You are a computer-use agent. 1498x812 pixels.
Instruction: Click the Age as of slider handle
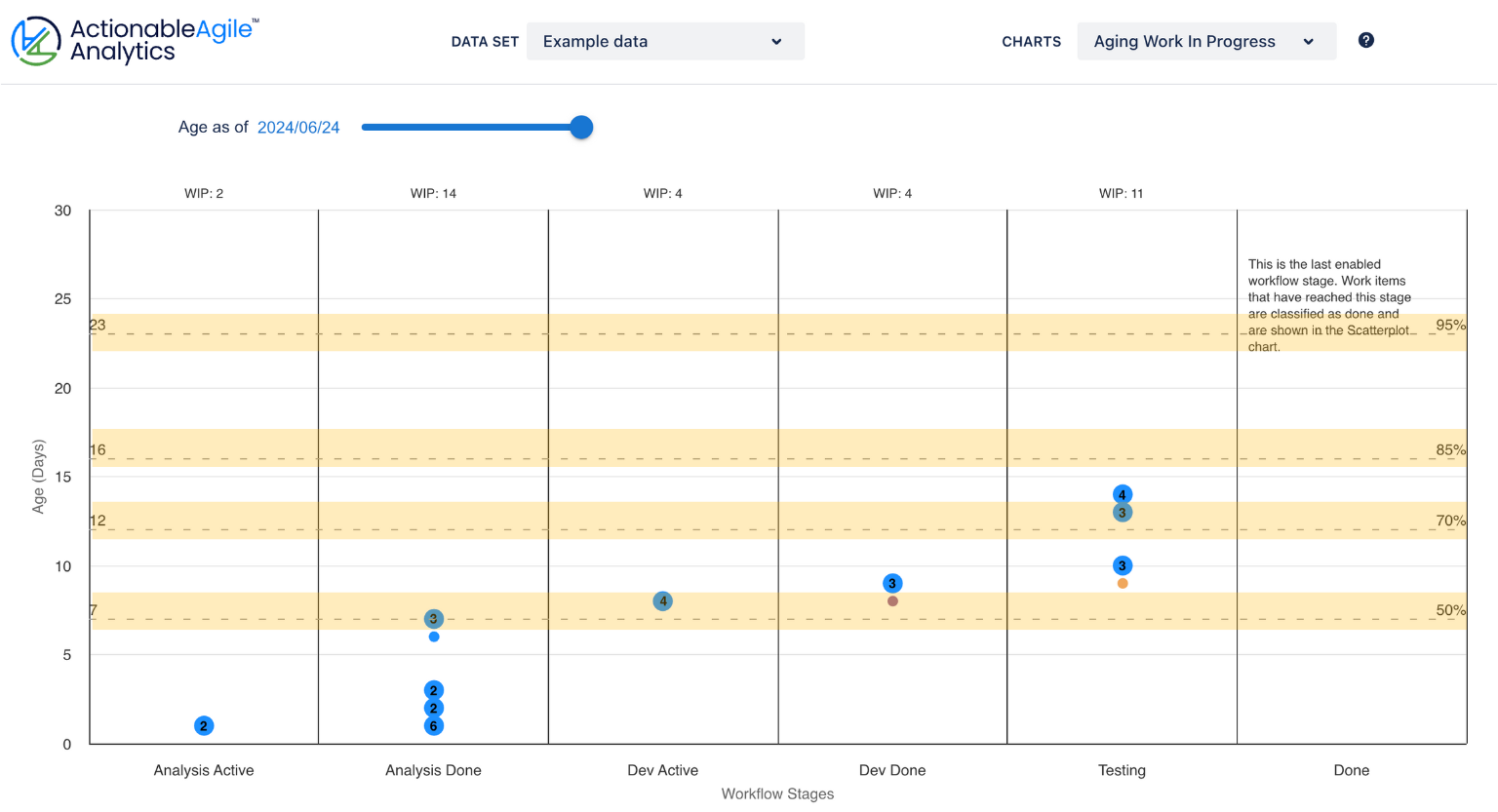(x=580, y=127)
